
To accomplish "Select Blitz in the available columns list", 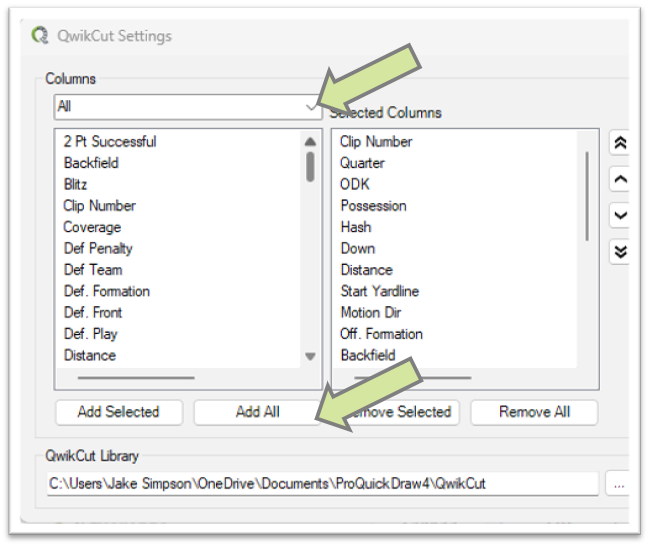I will pyautogui.click(x=76, y=185).
